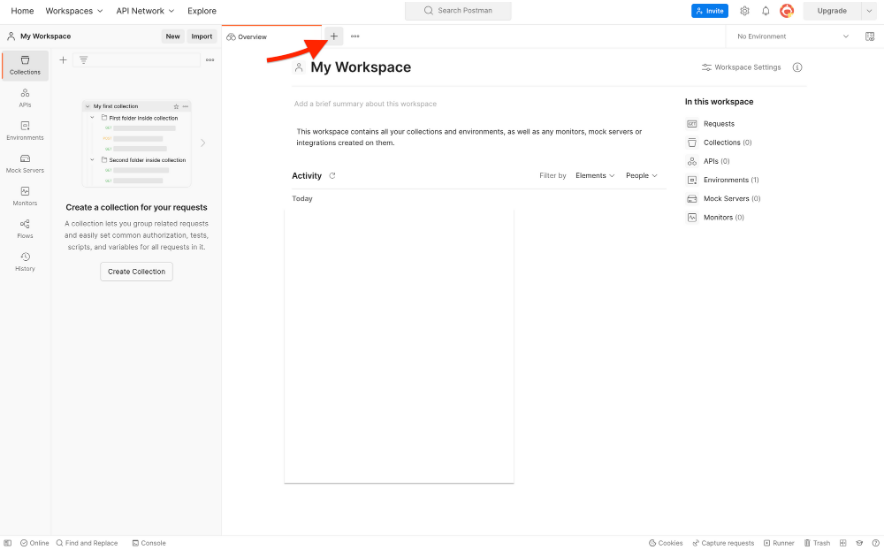
Task: Open Workspace Settings
Action: 741,67
